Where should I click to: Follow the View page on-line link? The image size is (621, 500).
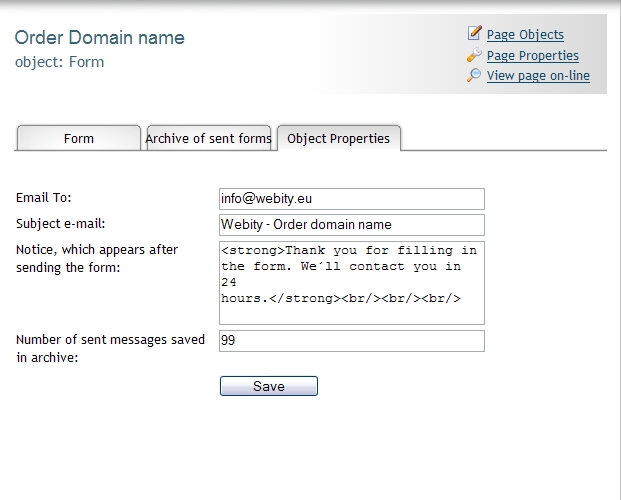[x=538, y=76]
